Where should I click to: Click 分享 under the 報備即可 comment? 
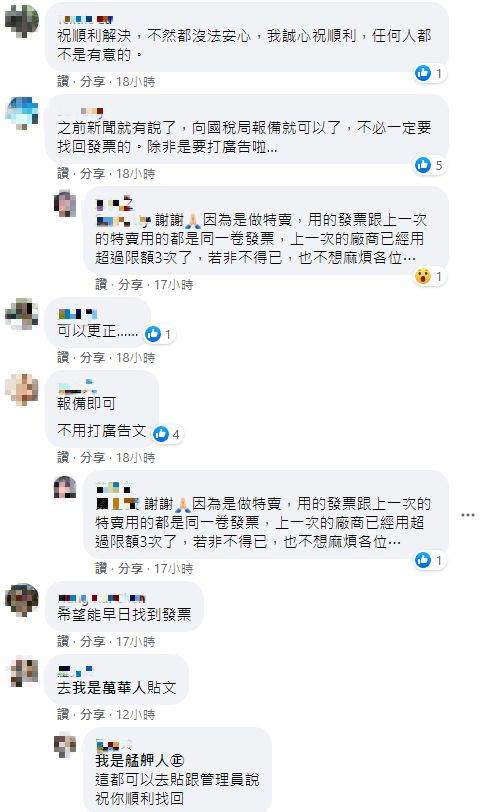pyautogui.click(x=93, y=457)
